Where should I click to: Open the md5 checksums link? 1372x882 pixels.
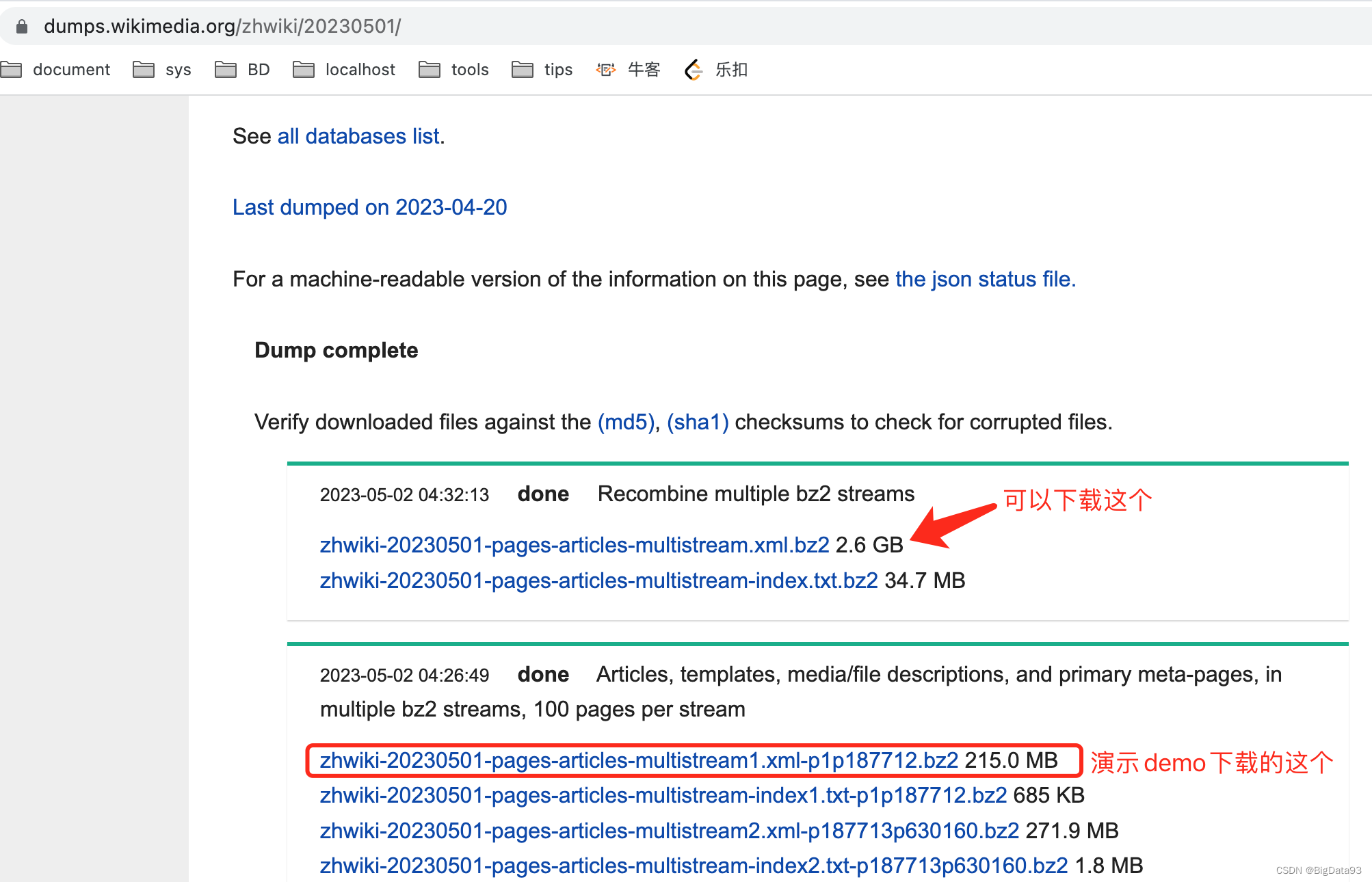(x=626, y=422)
